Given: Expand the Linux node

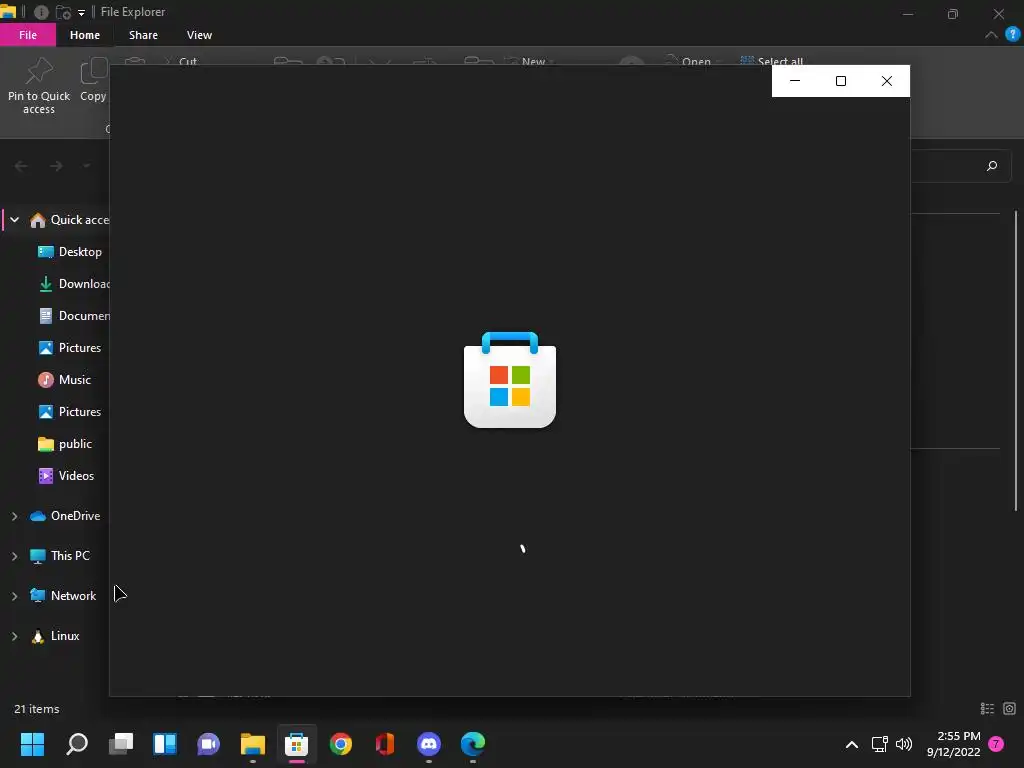Looking at the screenshot, I should (14, 636).
